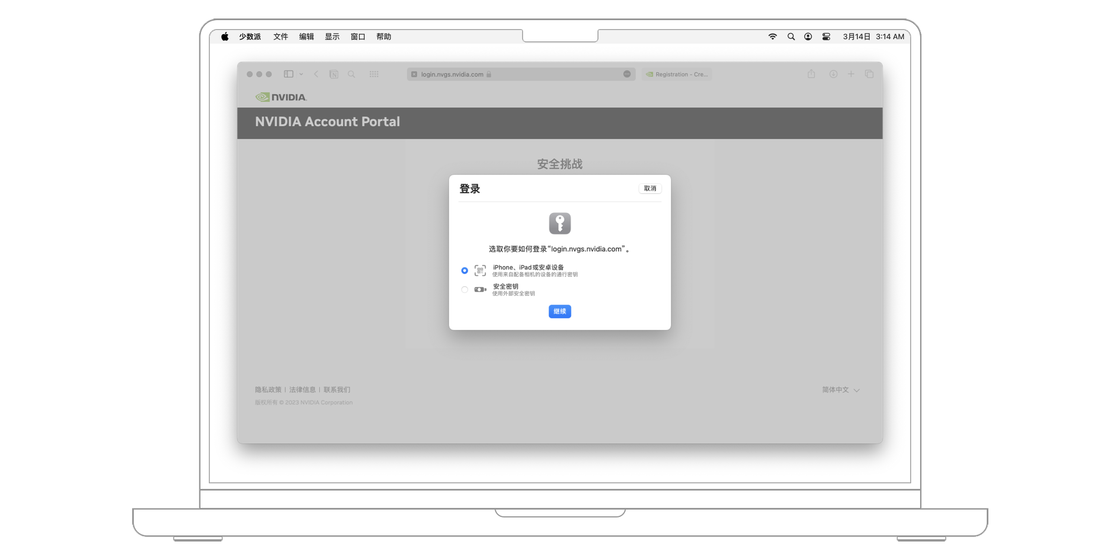
Task: Open the 文件 menu
Action: click(x=281, y=36)
